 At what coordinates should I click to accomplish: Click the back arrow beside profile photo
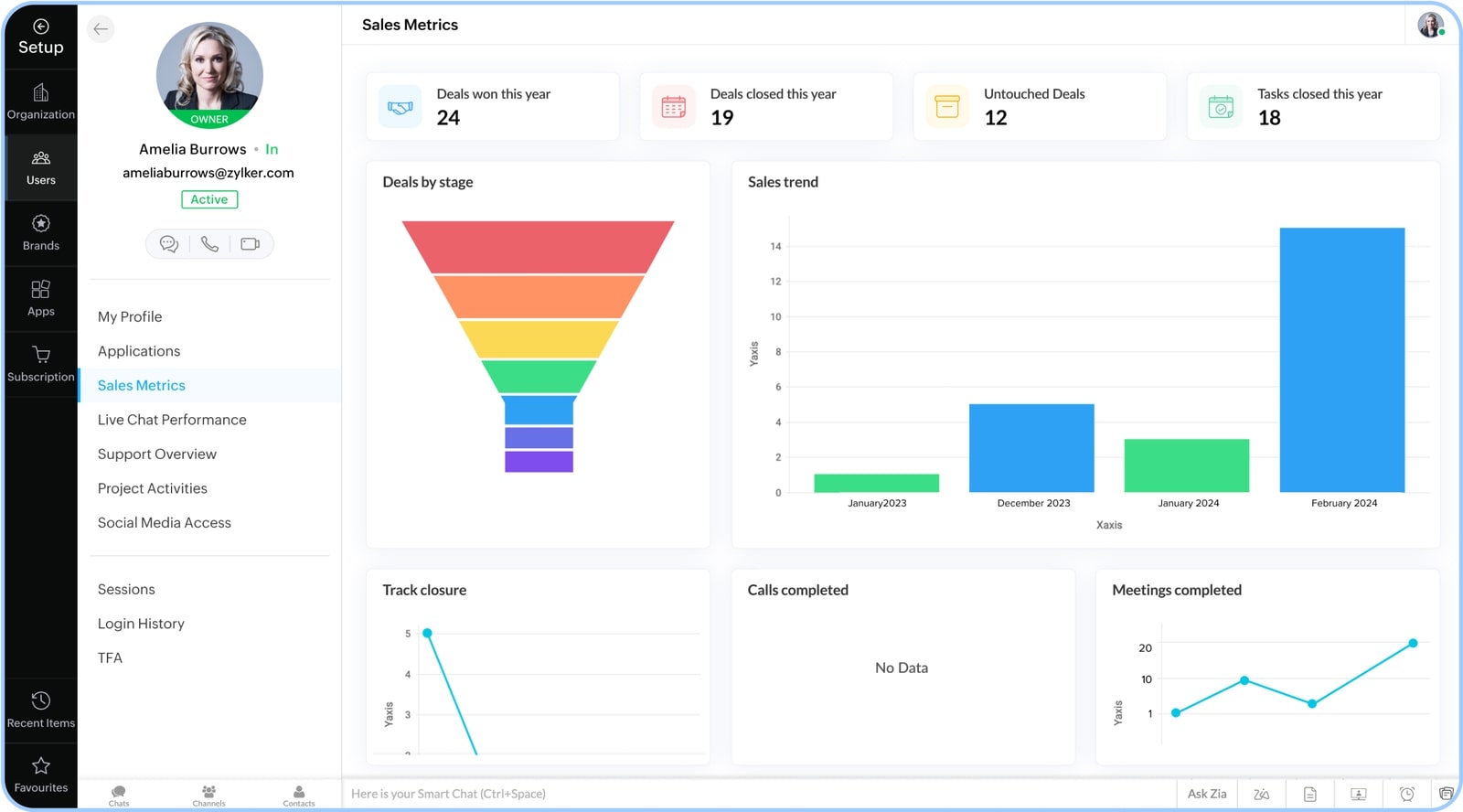click(101, 29)
